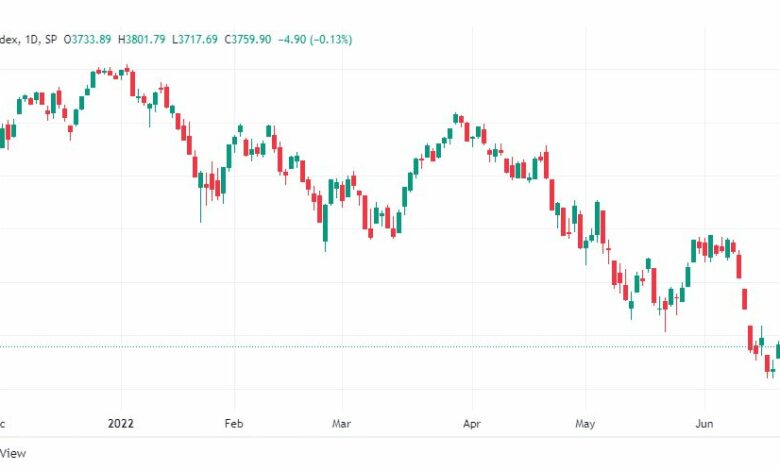Click the highest peak candle in early January
This screenshot has width=780, height=470.
128,72
